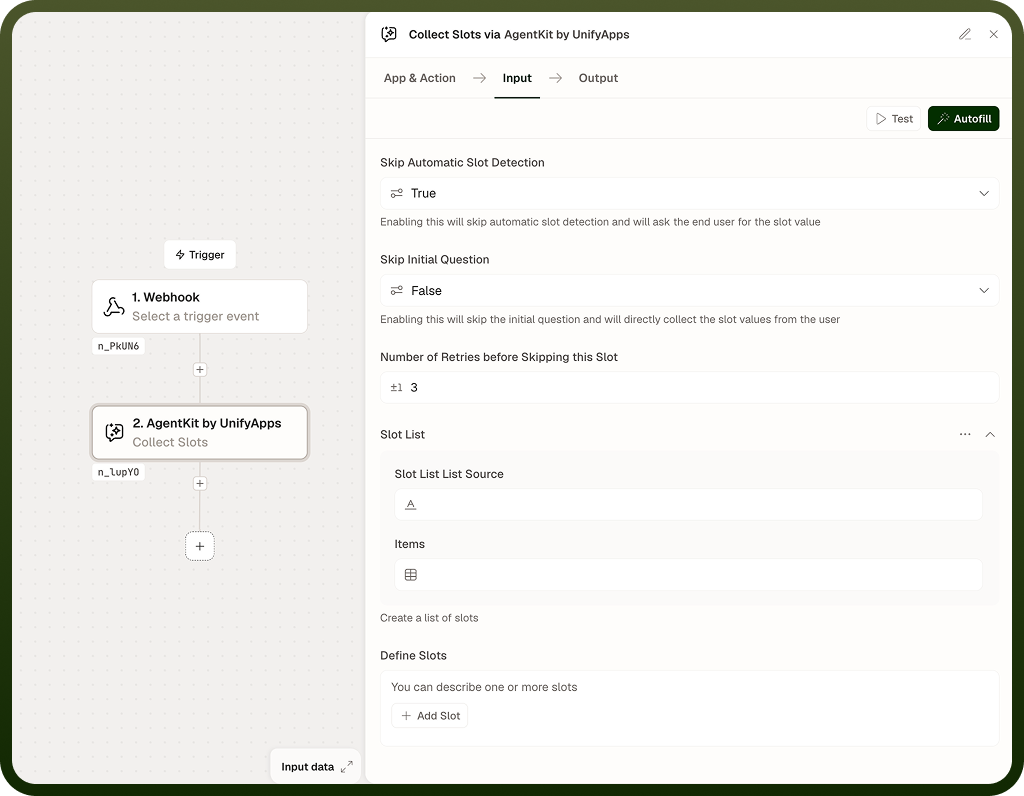Viewport: 1024px width, 796px height.
Task: Switch to the App & Action tab
Action: [x=419, y=78]
